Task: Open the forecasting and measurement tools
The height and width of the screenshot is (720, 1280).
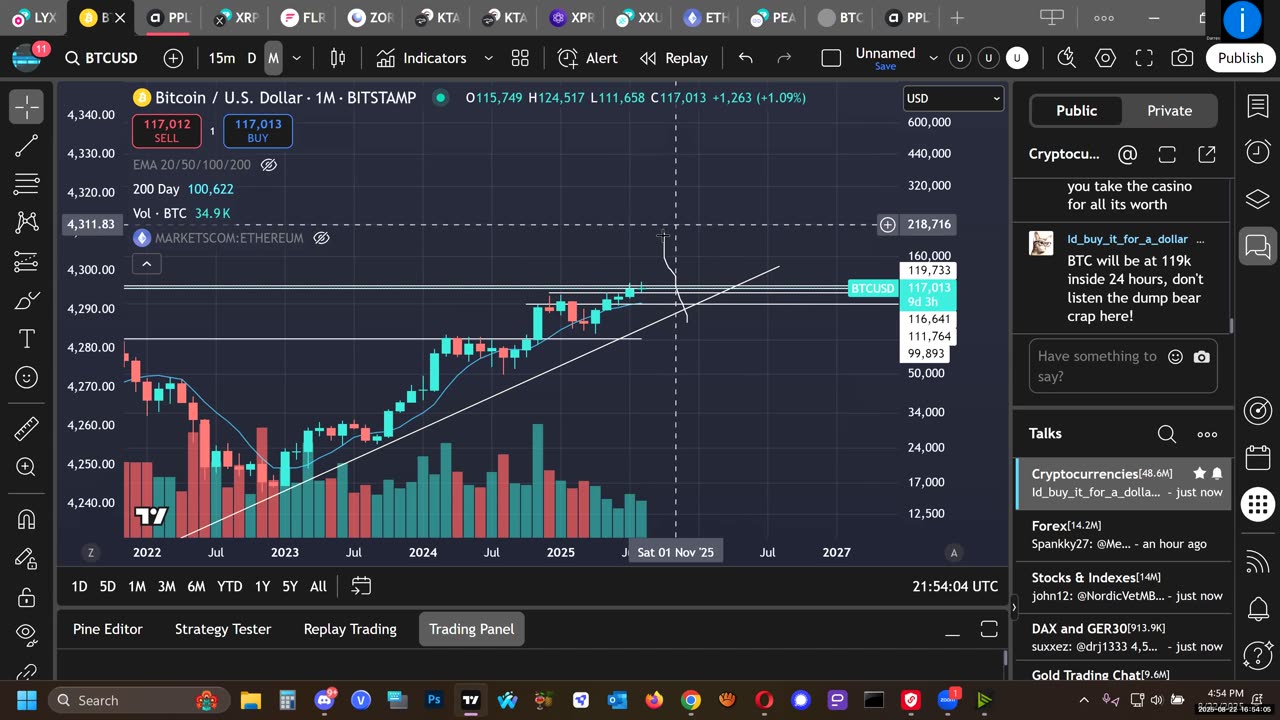Action: [x=27, y=262]
